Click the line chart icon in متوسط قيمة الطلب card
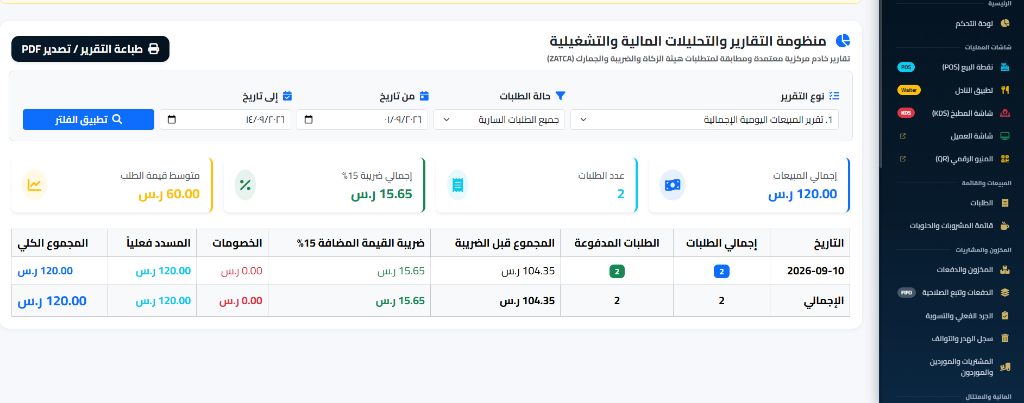Viewport: 1024px width, 403px height. [x=34, y=185]
